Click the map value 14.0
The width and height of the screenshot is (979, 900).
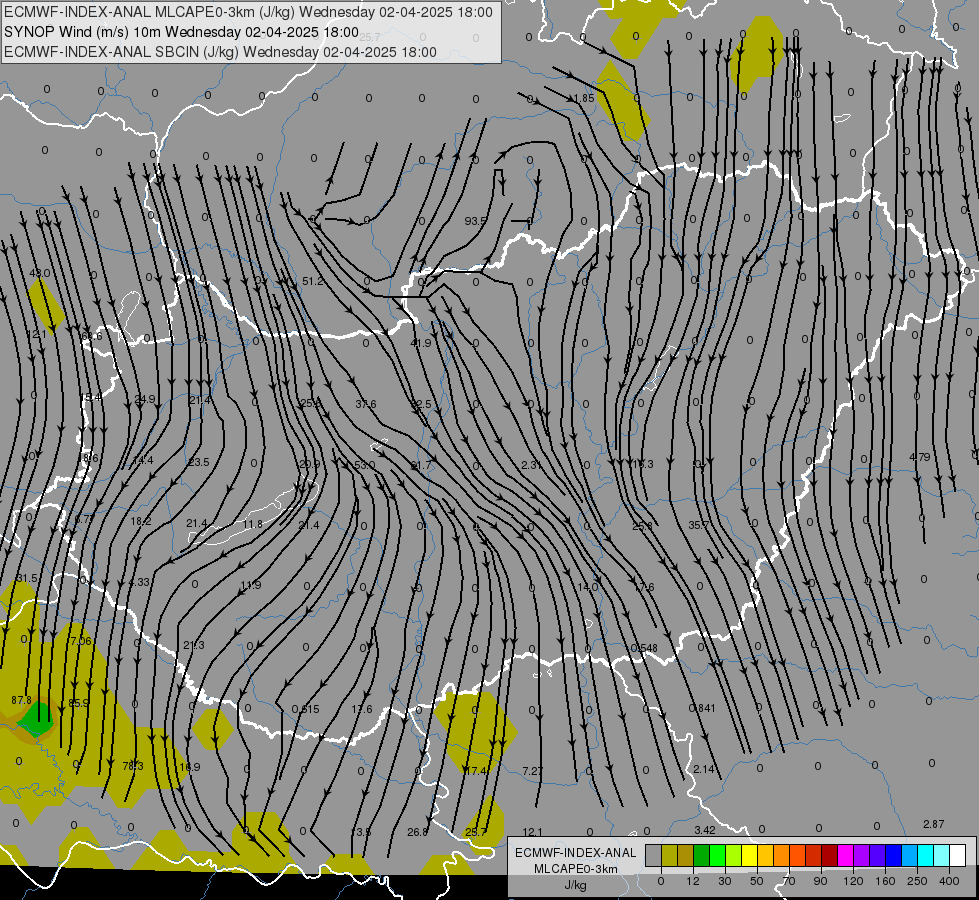click(x=588, y=586)
